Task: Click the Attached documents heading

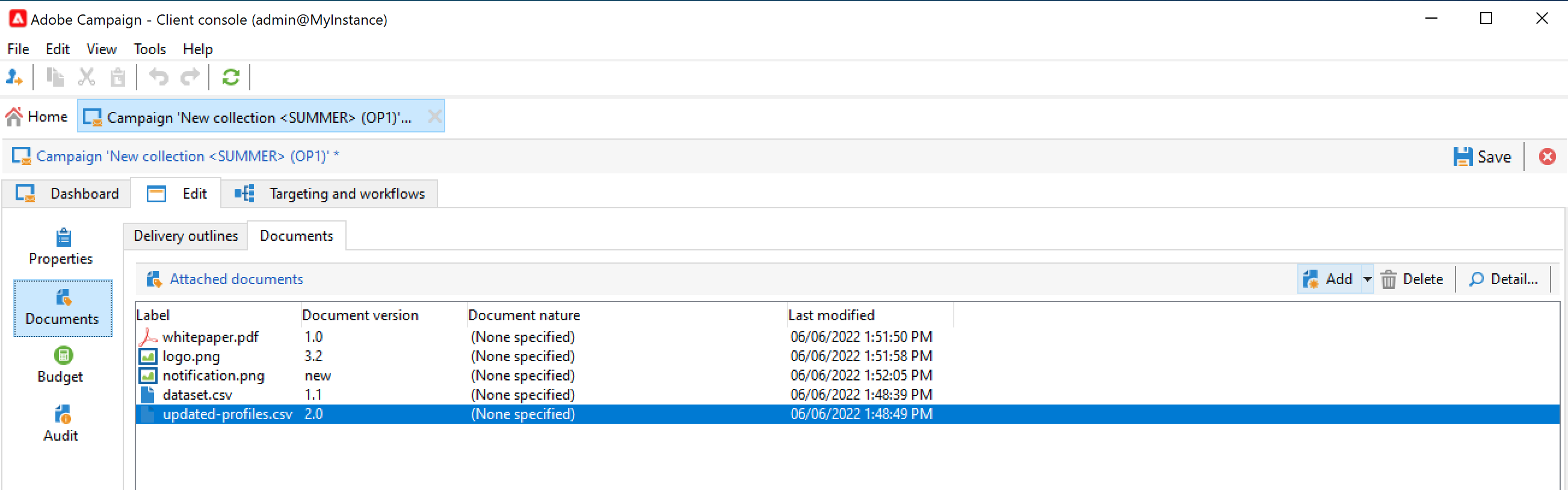Action: coord(236,279)
